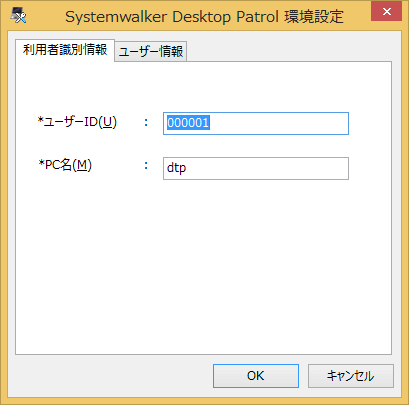
Task: Close the 環境設定 dialog window
Action: [x=386, y=11]
